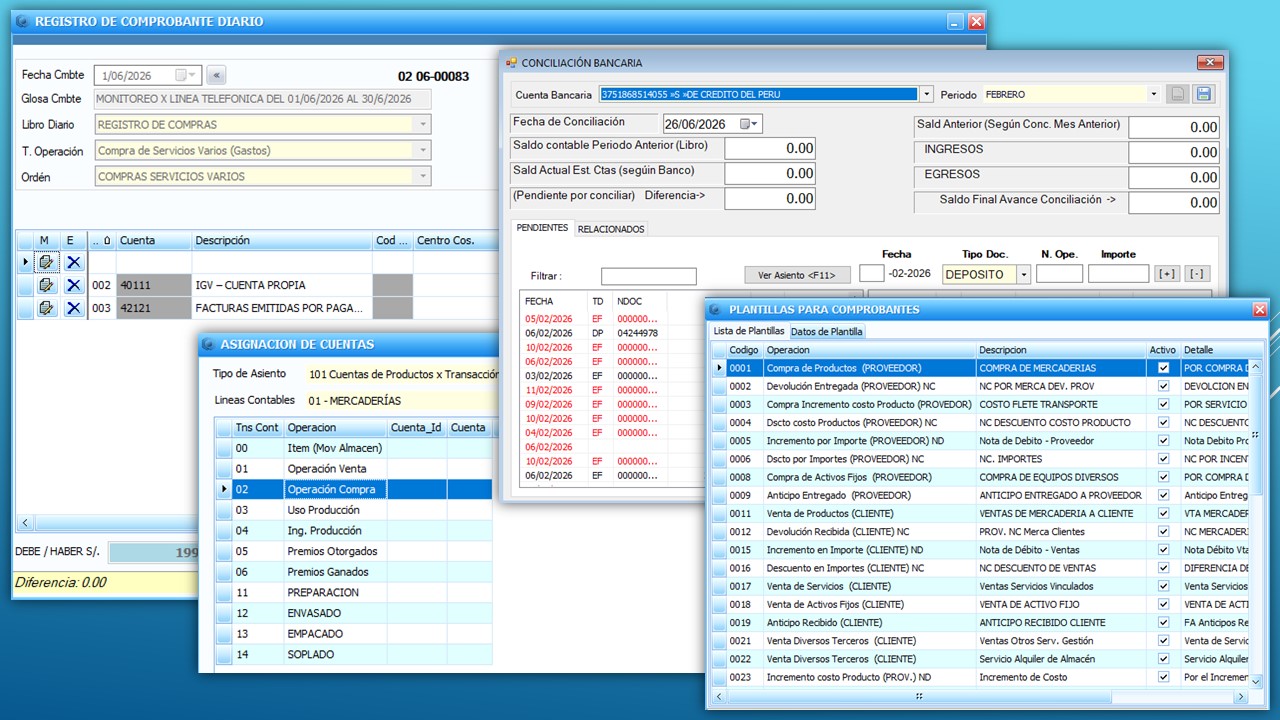Click the Descripcion column header in Plantillas

pyautogui.click(x=1061, y=350)
